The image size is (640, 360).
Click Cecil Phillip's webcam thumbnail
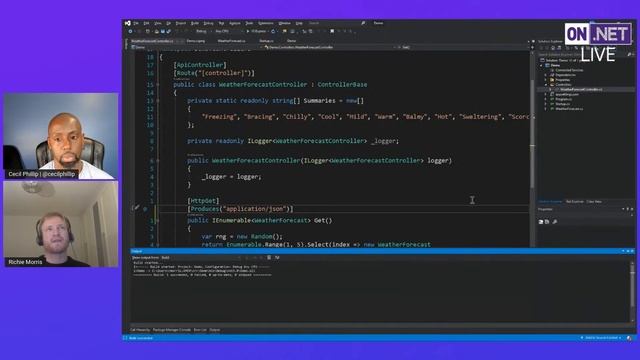tap(61, 136)
